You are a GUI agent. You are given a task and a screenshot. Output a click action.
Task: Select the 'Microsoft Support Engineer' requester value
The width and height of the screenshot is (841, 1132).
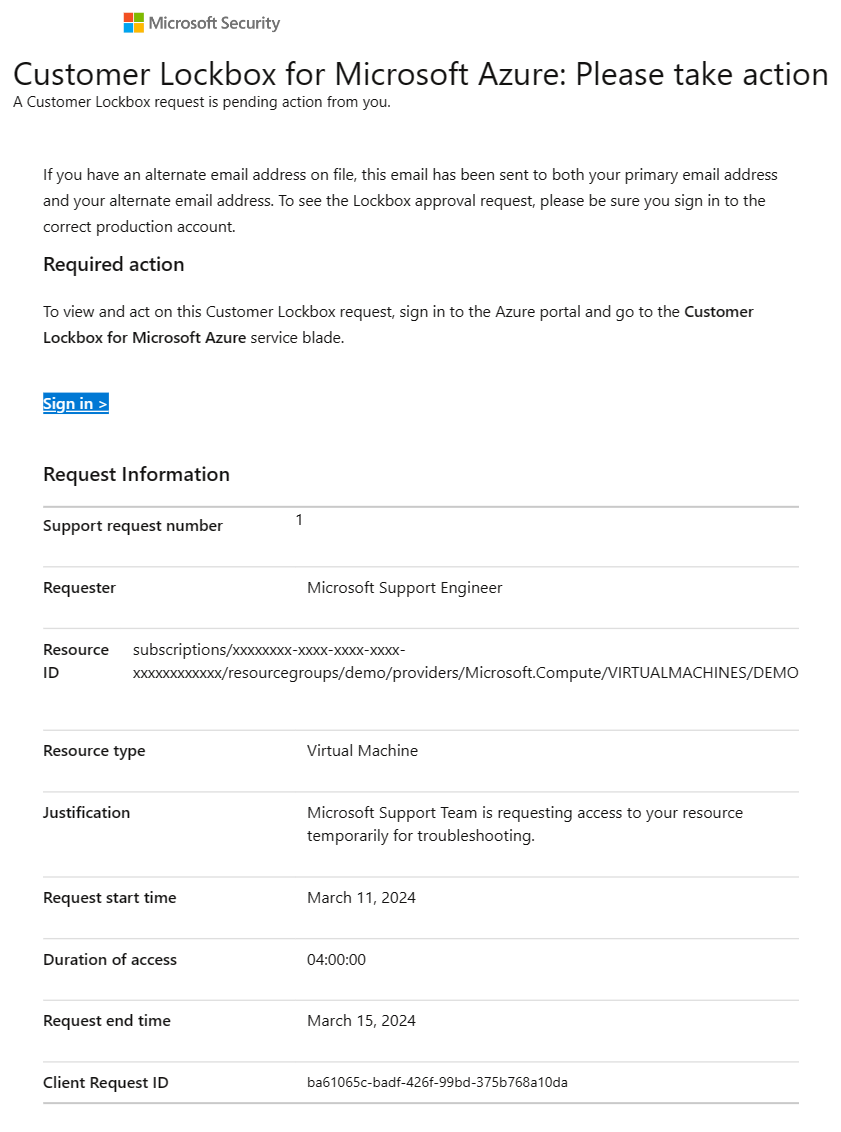pyautogui.click(x=405, y=588)
